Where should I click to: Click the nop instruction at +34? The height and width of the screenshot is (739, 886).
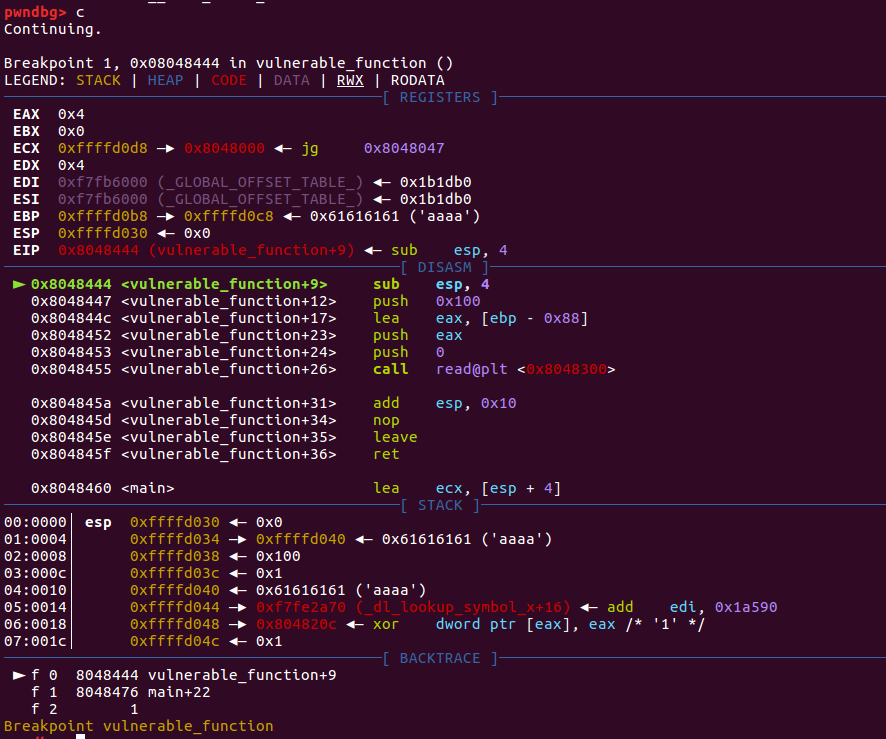coord(386,420)
